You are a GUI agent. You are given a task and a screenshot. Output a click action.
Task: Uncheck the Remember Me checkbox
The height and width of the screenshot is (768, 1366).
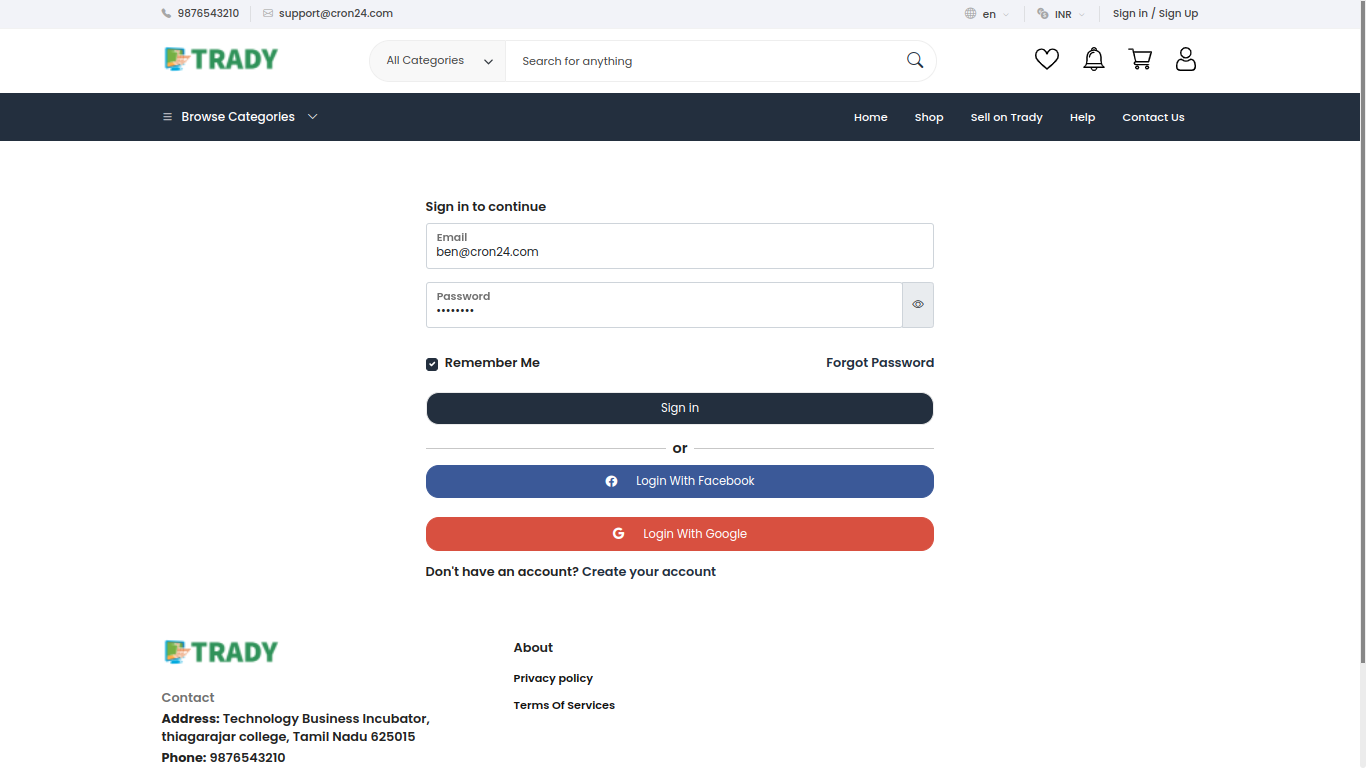(431, 364)
